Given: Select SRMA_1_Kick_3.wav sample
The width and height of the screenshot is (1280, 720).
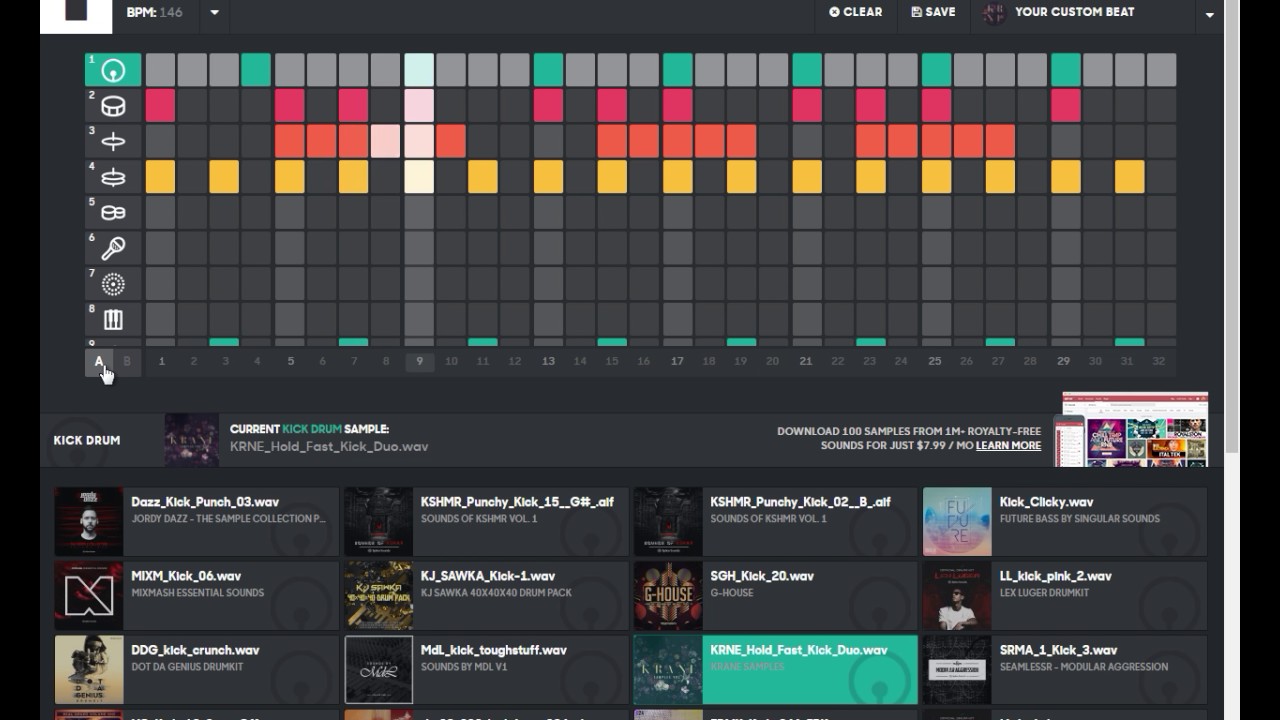Looking at the screenshot, I should [x=1065, y=669].
